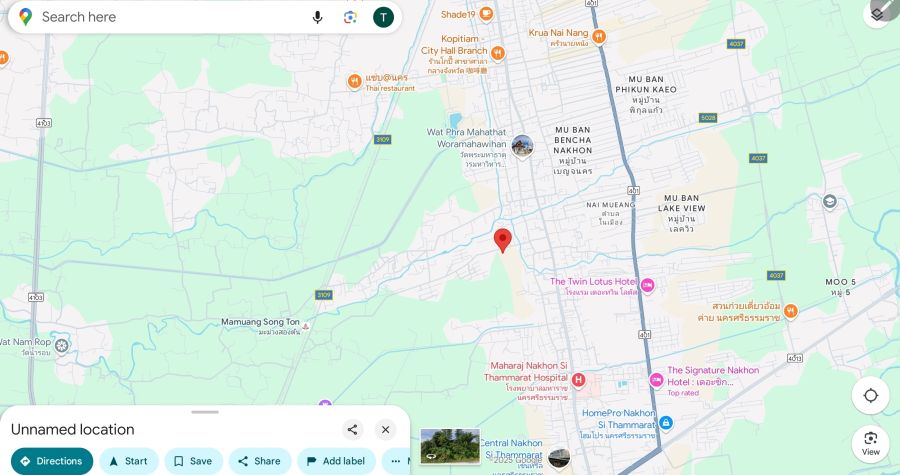Tap the microphone voice search icon

pyautogui.click(x=318, y=17)
